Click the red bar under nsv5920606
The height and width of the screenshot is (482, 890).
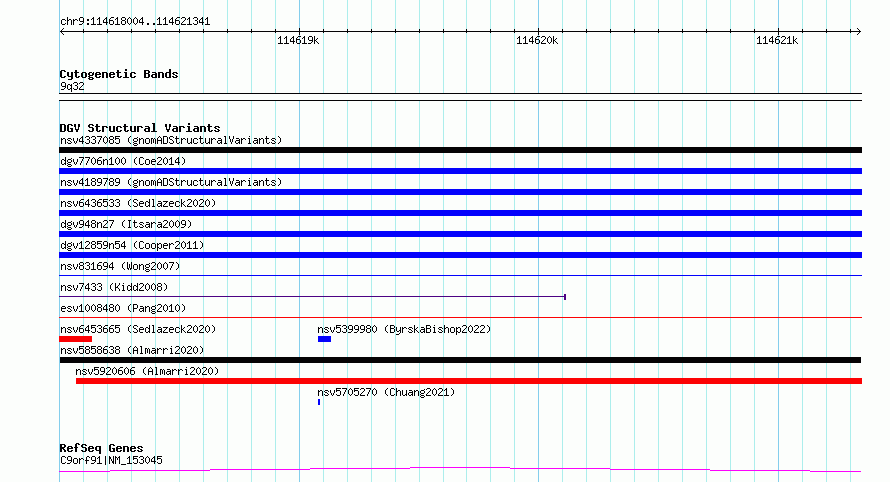469,381
